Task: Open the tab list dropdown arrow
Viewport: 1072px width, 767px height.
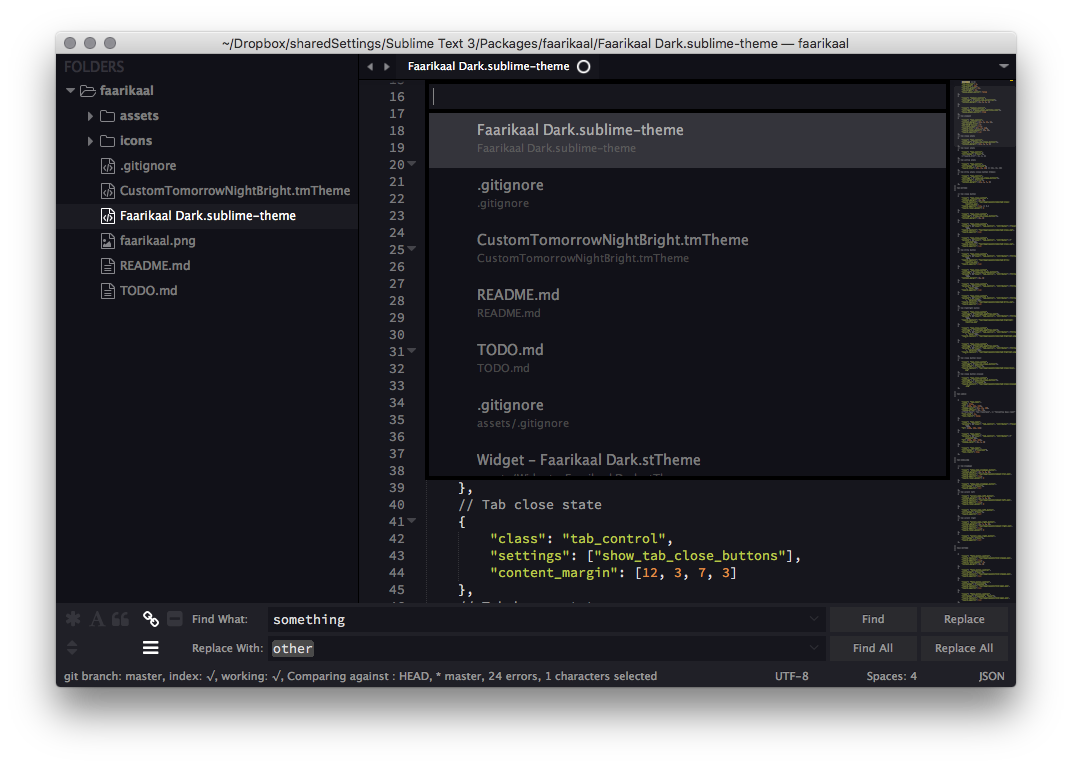Action: tap(1004, 66)
